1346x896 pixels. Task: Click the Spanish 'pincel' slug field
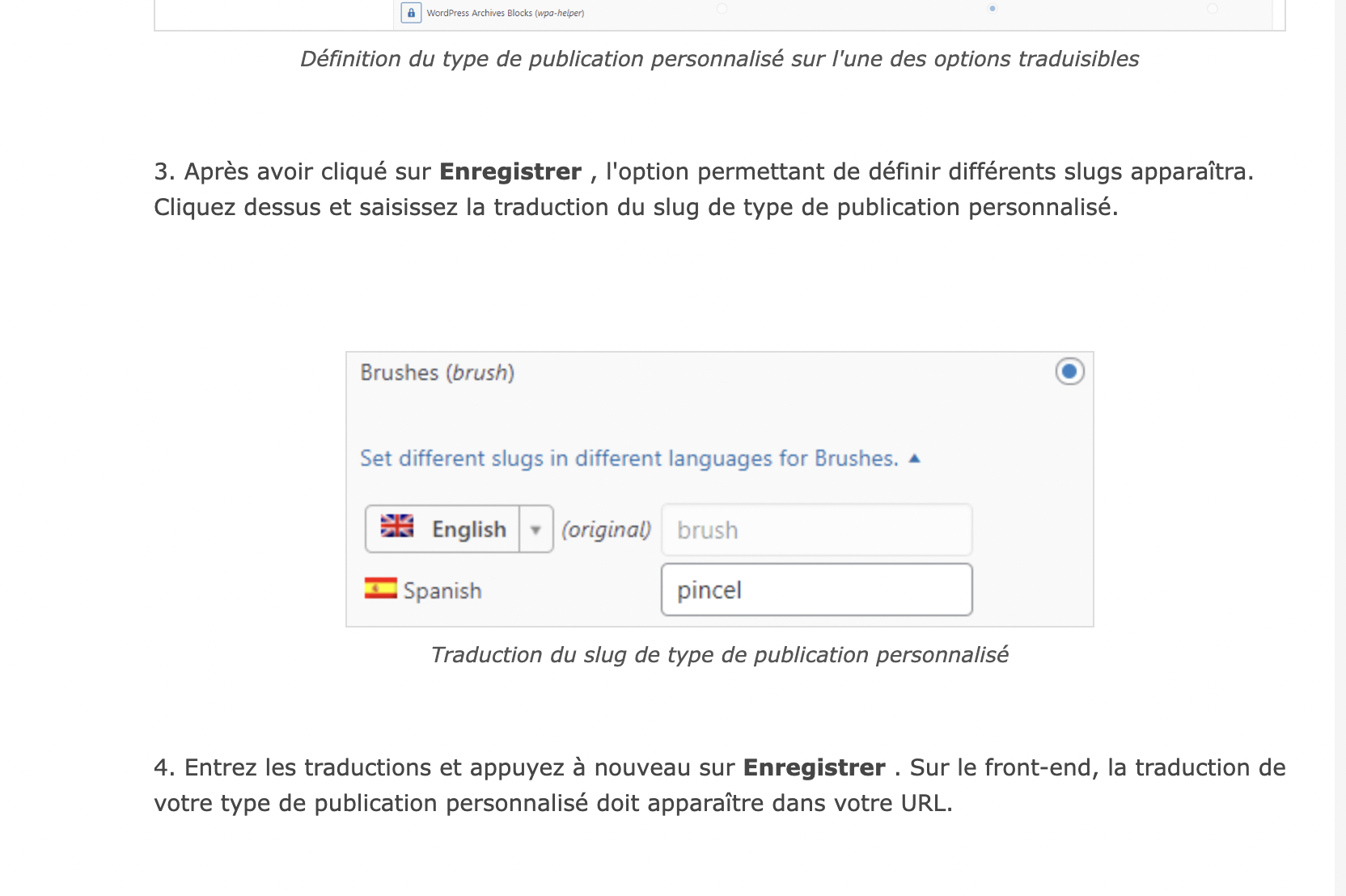(x=816, y=590)
